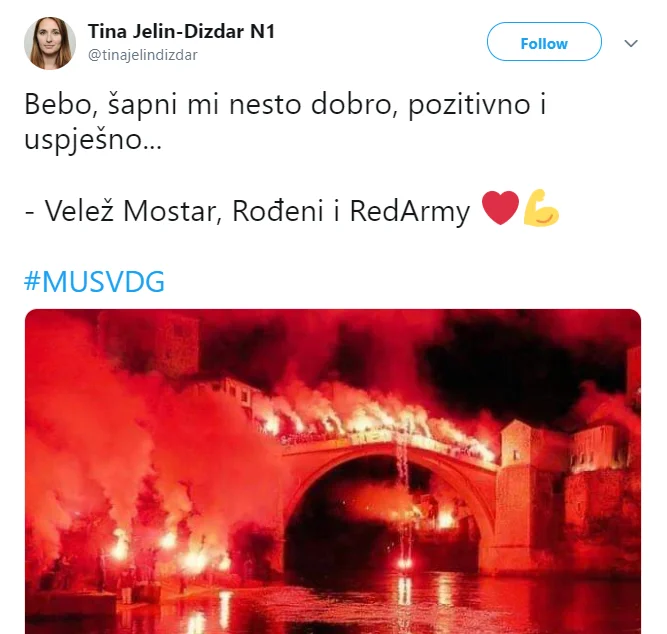Click the flexed biceps emoji

coord(541,208)
